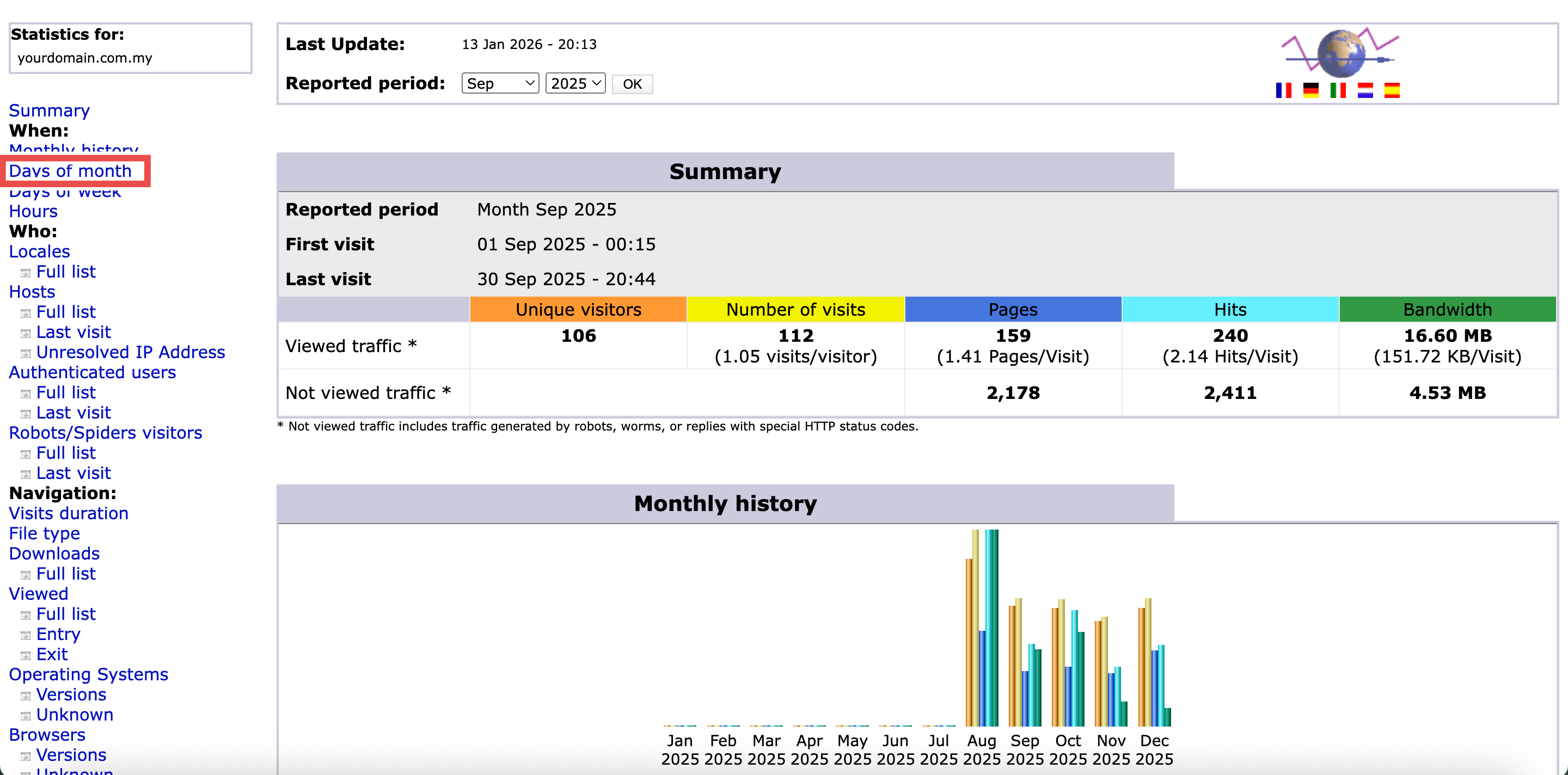Image resolution: width=1568 pixels, height=775 pixels.
Task: Click the German flag icon
Action: coord(1310,90)
